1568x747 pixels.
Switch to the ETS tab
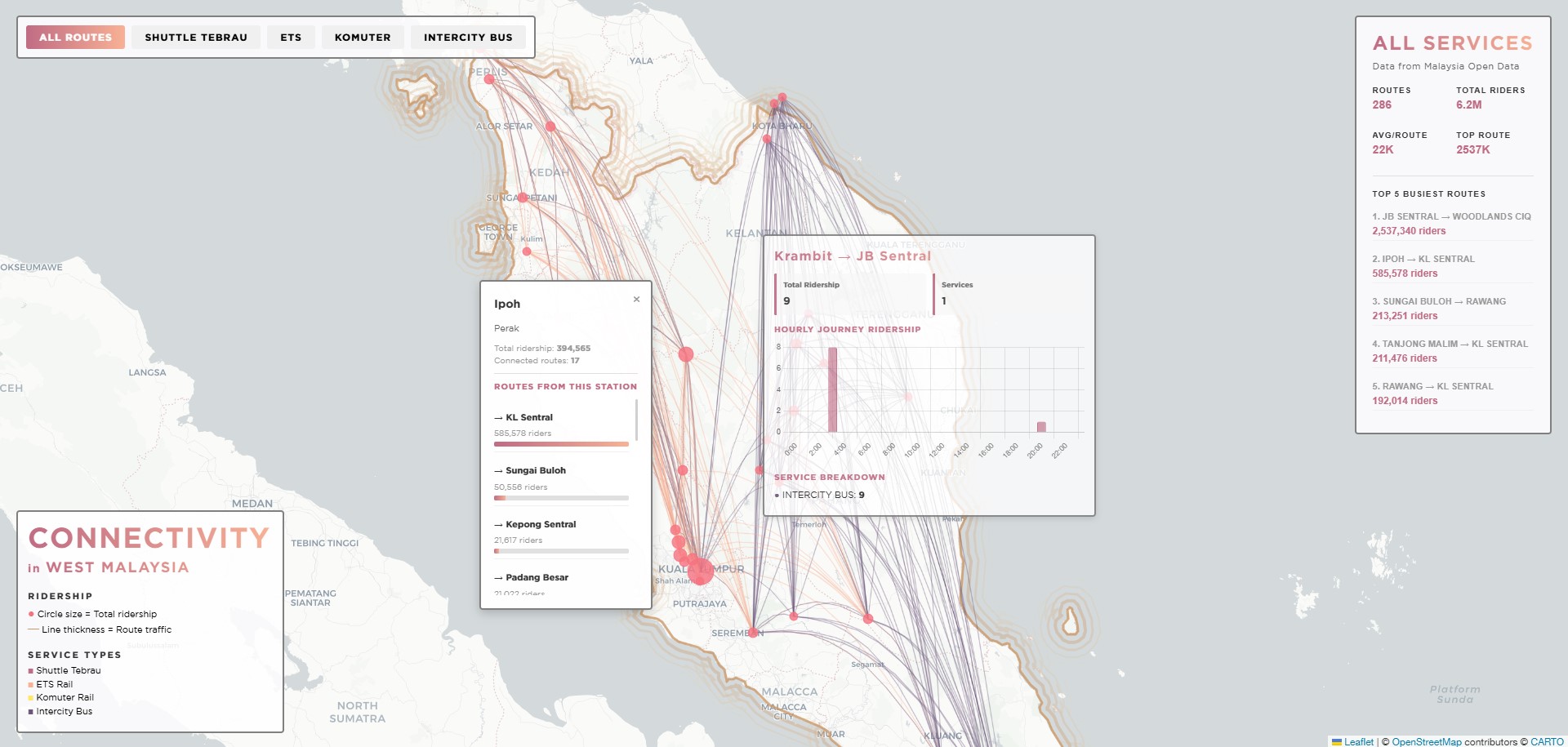291,37
